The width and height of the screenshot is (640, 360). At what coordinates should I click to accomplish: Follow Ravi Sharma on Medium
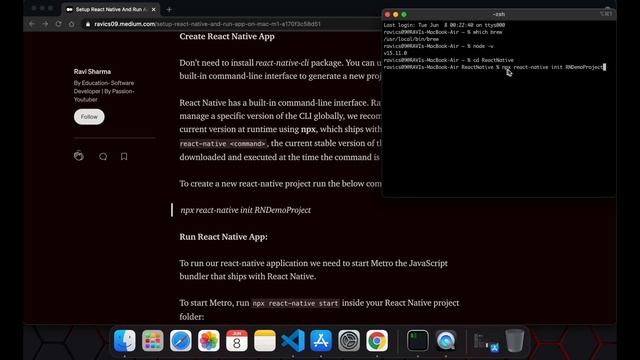[x=89, y=117]
